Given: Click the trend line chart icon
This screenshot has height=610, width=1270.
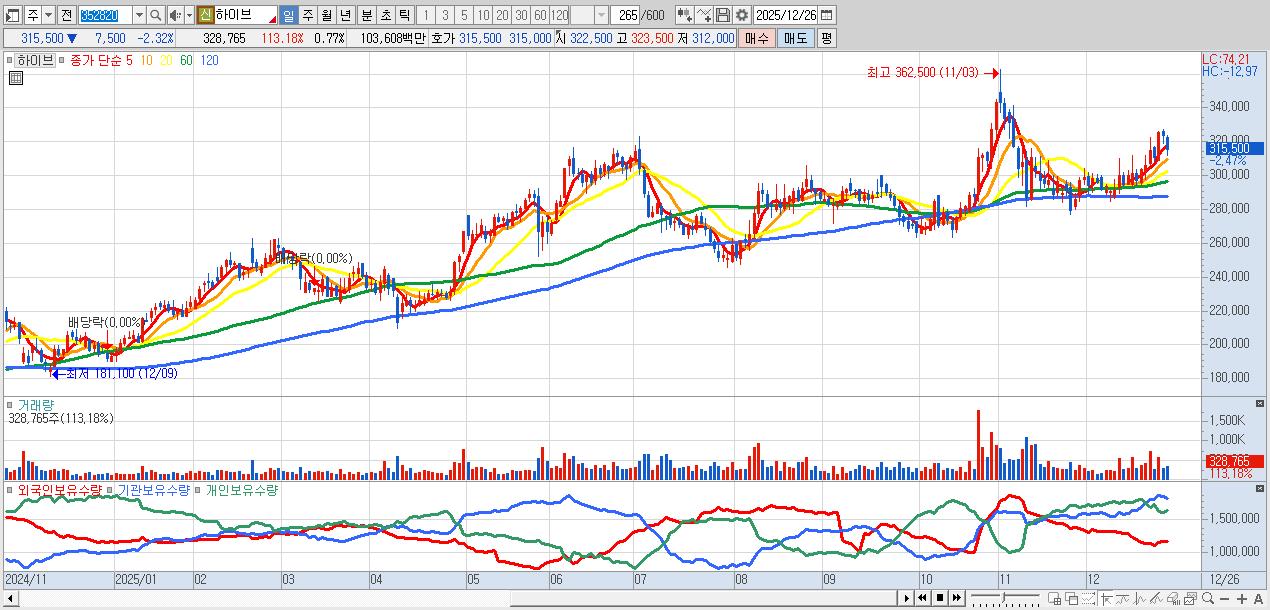Looking at the screenshot, I should pyautogui.click(x=1124, y=598).
